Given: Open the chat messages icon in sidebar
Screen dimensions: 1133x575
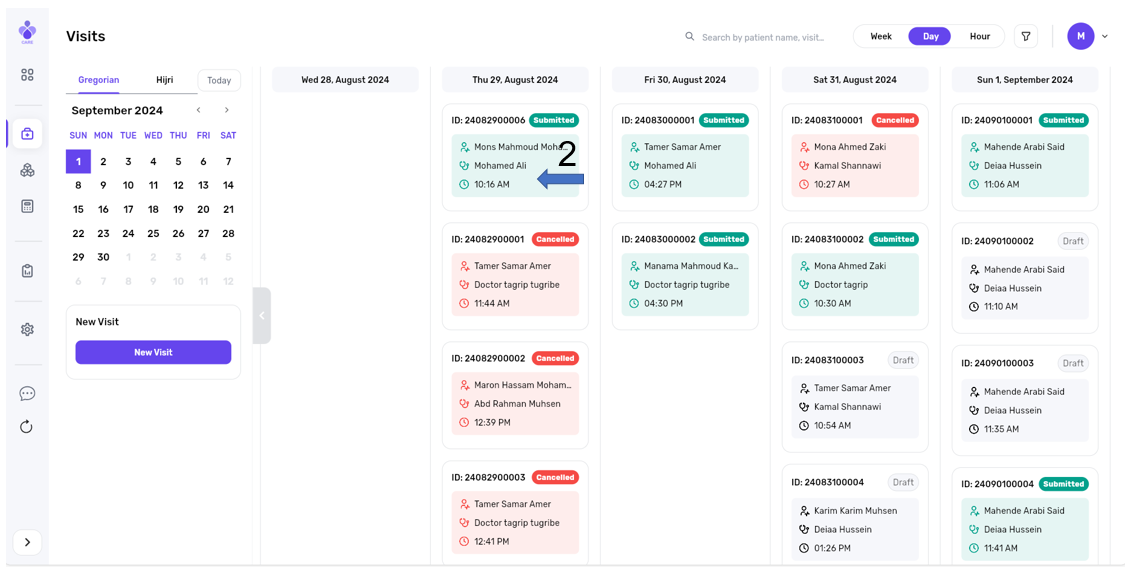Looking at the screenshot, I should pyautogui.click(x=27, y=393).
